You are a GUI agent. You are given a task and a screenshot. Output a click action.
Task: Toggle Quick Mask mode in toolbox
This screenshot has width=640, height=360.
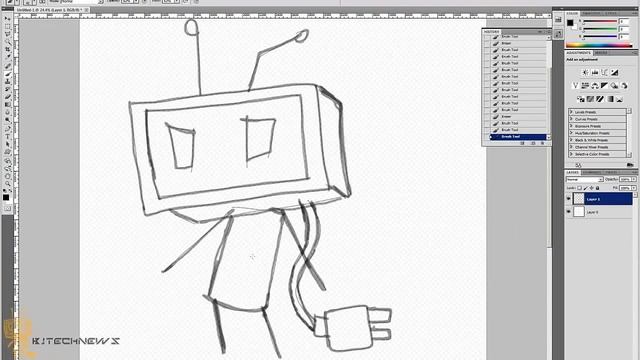7,209
